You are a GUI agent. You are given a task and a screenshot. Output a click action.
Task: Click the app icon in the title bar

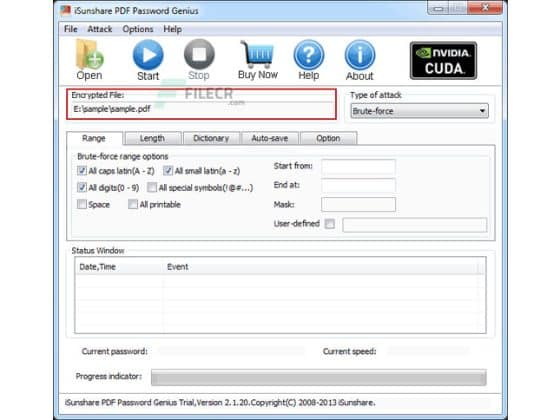pyautogui.click(x=65, y=10)
